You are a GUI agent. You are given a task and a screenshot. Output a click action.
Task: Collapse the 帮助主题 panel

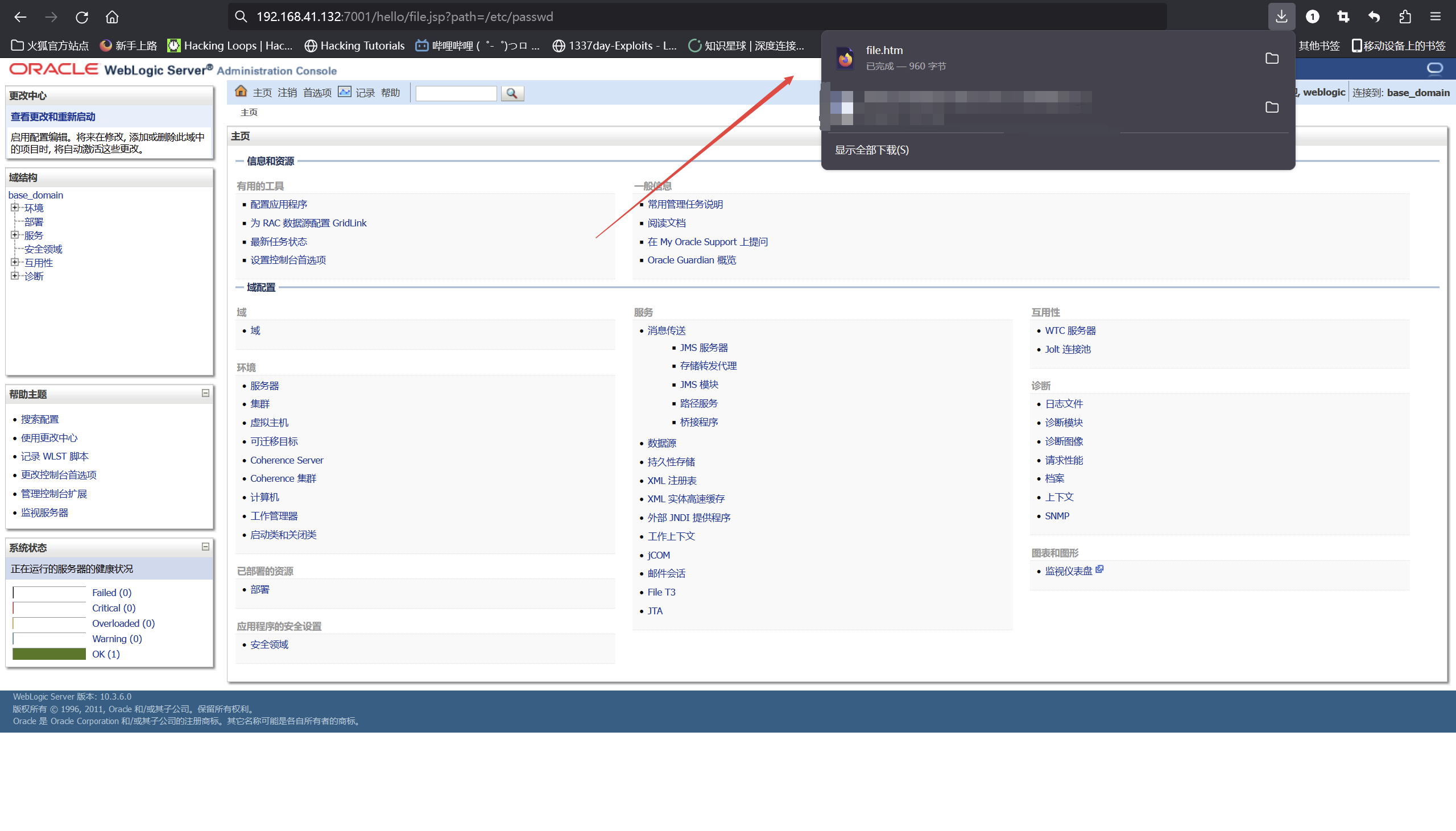205,393
